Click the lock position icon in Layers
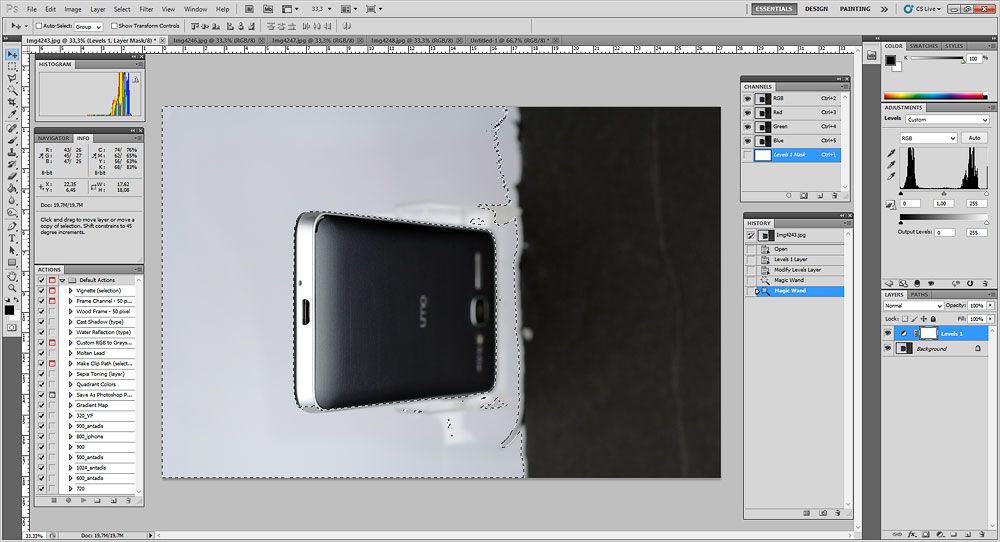The image size is (1000, 542). [923, 318]
